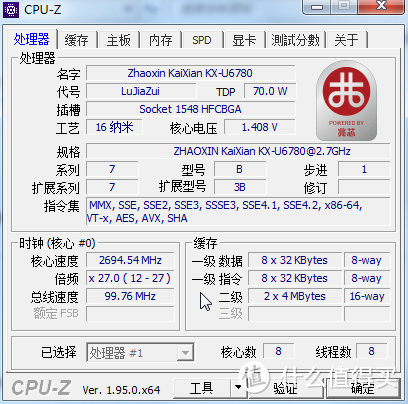Switch to the 缓存 tab
This screenshot has height=404, width=408.
(77, 40)
